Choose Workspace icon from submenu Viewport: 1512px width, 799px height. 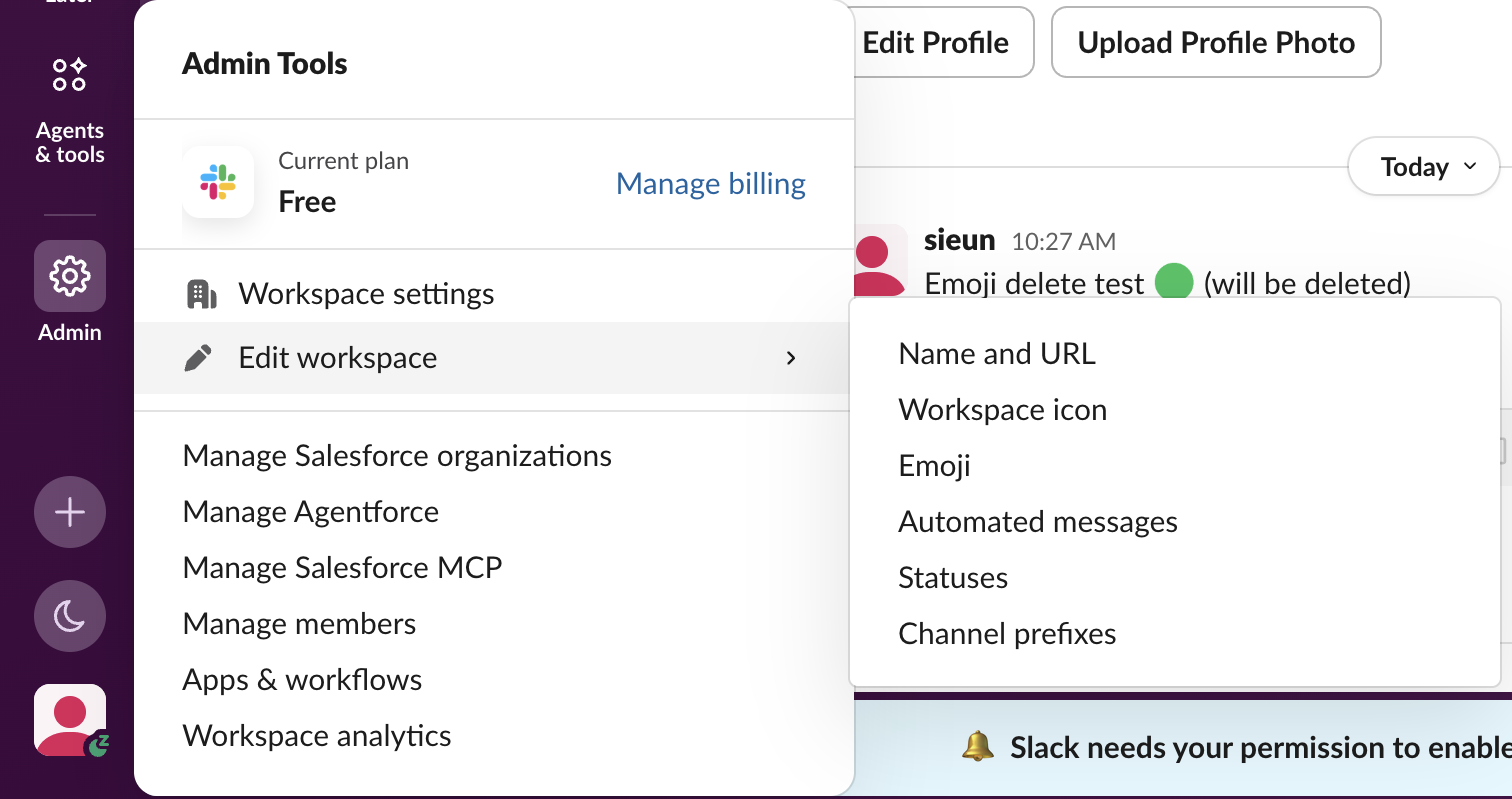click(x=1174, y=410)
